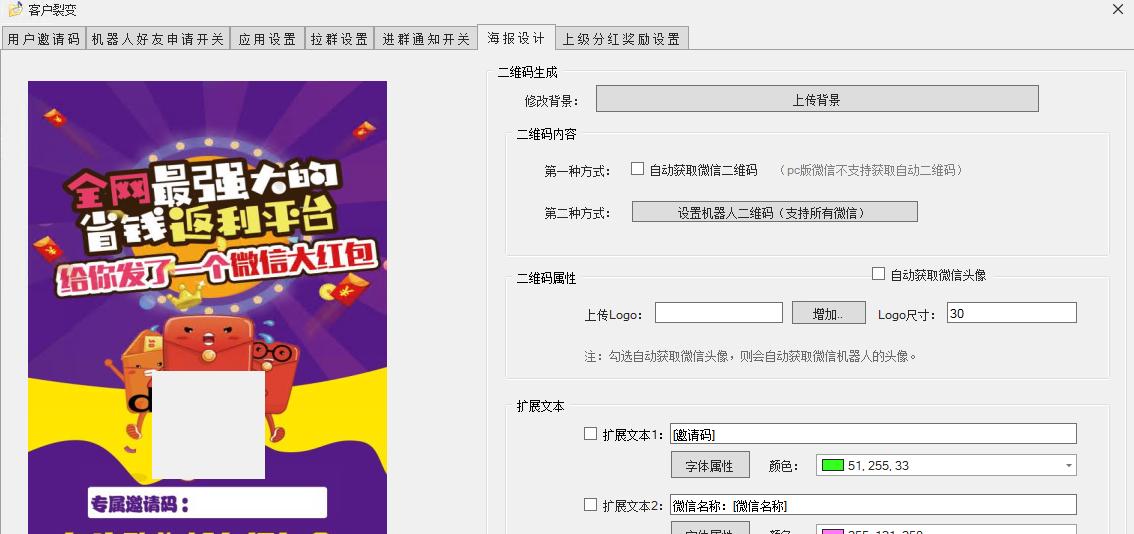Toggle 自动获取微信头像 checkbox
This screenshot has width=1134, height=534.
click(878, 274)
